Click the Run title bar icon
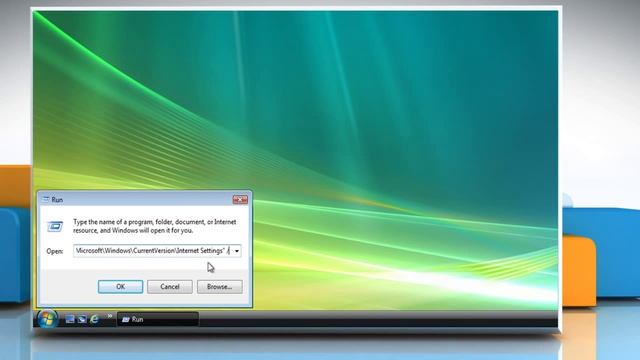This screenshot has height=360, width=640. pos(46,199)
